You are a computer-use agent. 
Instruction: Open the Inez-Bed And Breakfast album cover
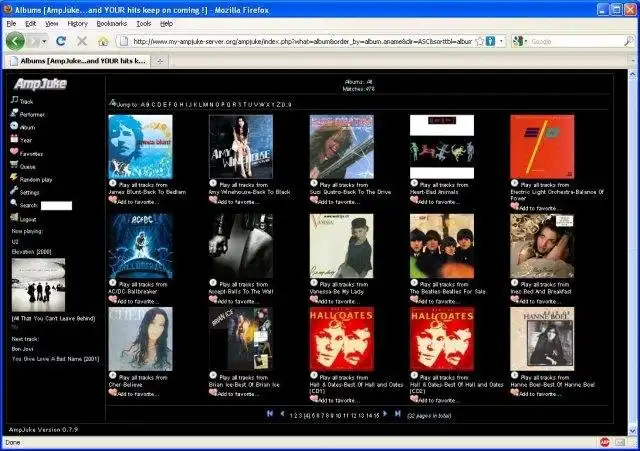click(x=542, y=246)
